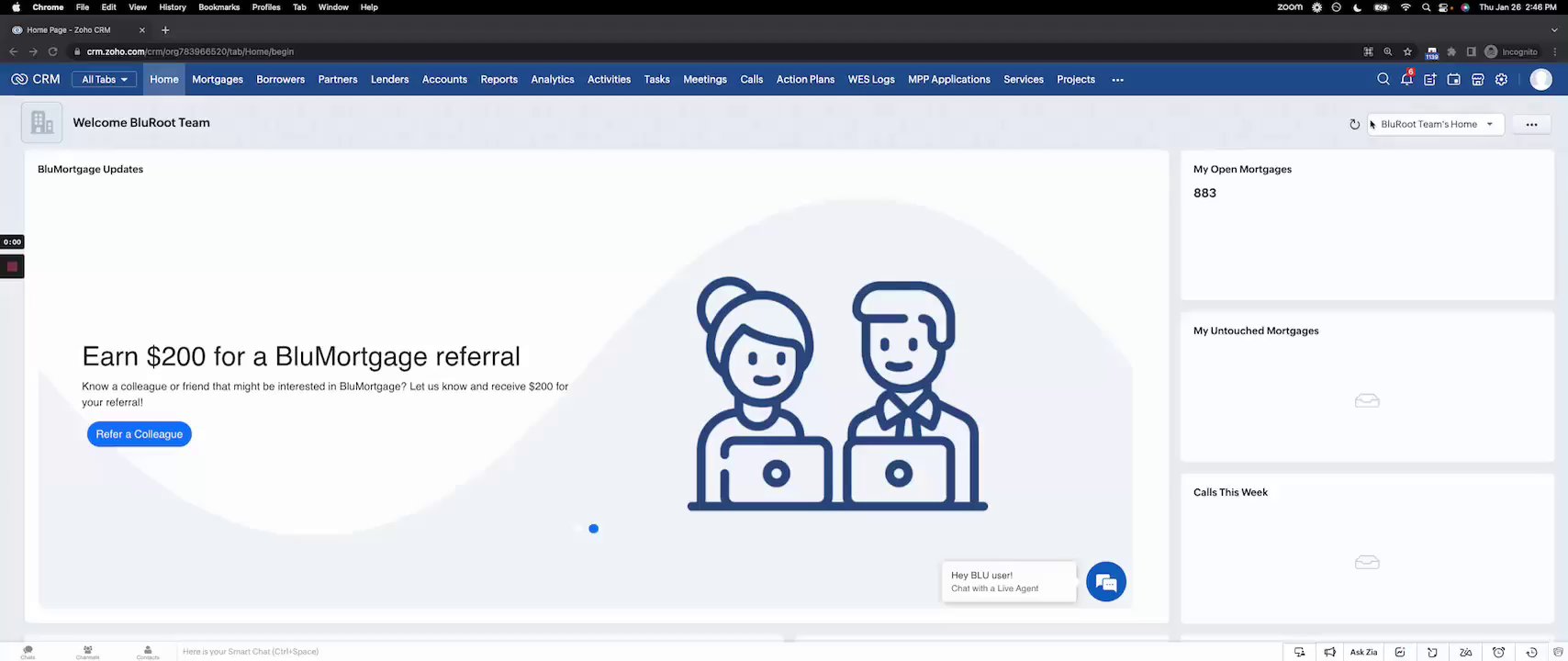Screen dimensions: 1568x661
Task: Open the chart sketch icon in bottom bar
Action: pyautogui.click(x=1400, y=652)
